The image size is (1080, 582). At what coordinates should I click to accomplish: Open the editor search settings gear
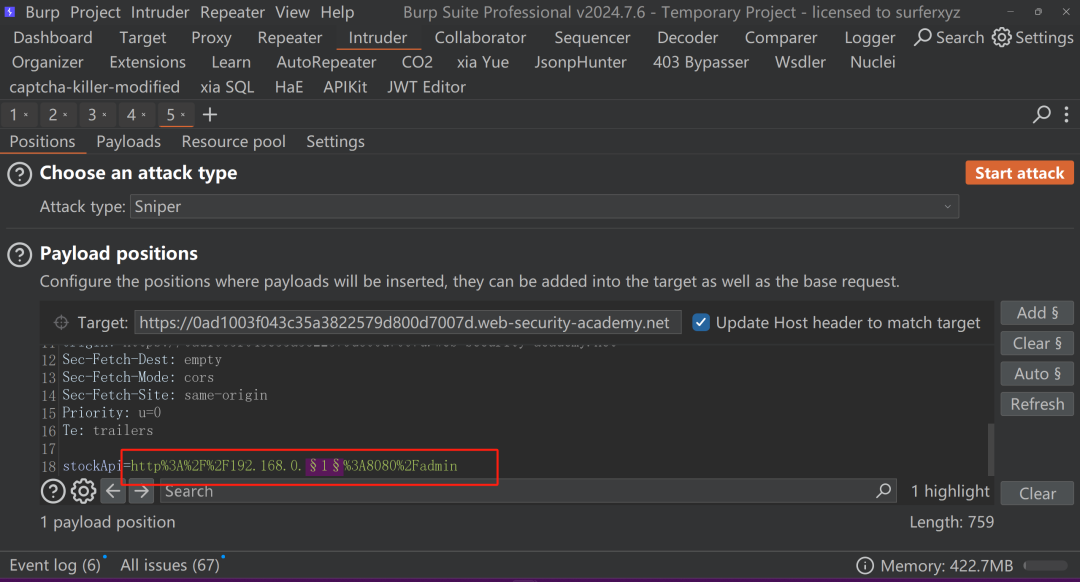pyautogui.click(x=83, y=491)
